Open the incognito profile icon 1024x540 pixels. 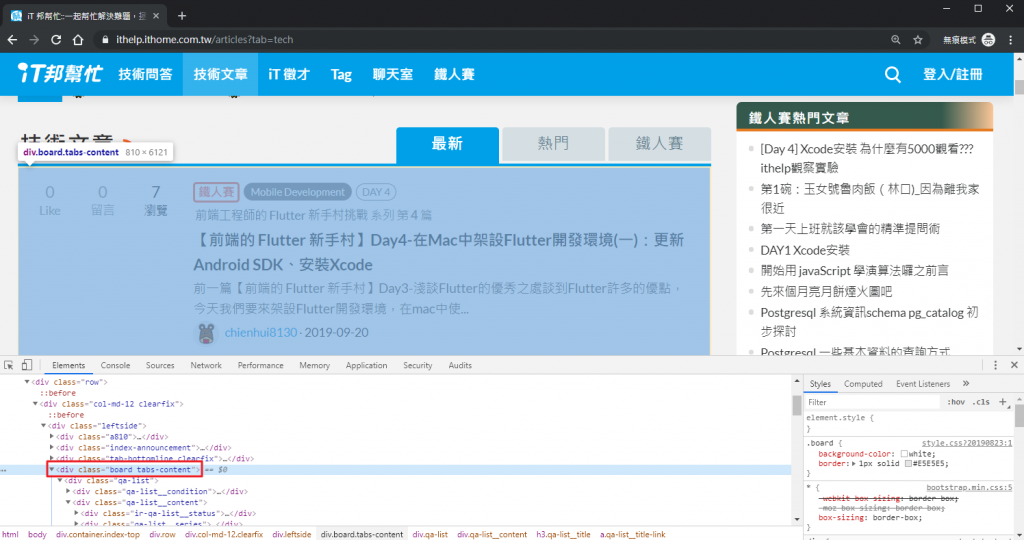click(988, 40)
